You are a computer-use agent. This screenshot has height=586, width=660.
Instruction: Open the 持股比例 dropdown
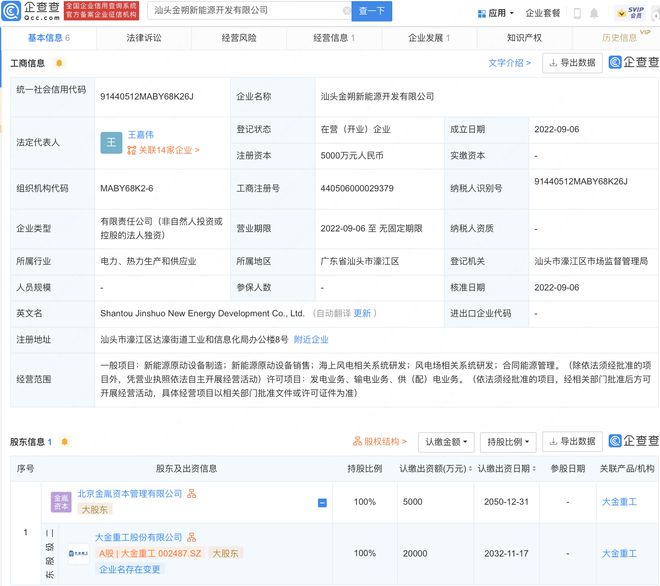pyautogui.click(x=508, y=442)
